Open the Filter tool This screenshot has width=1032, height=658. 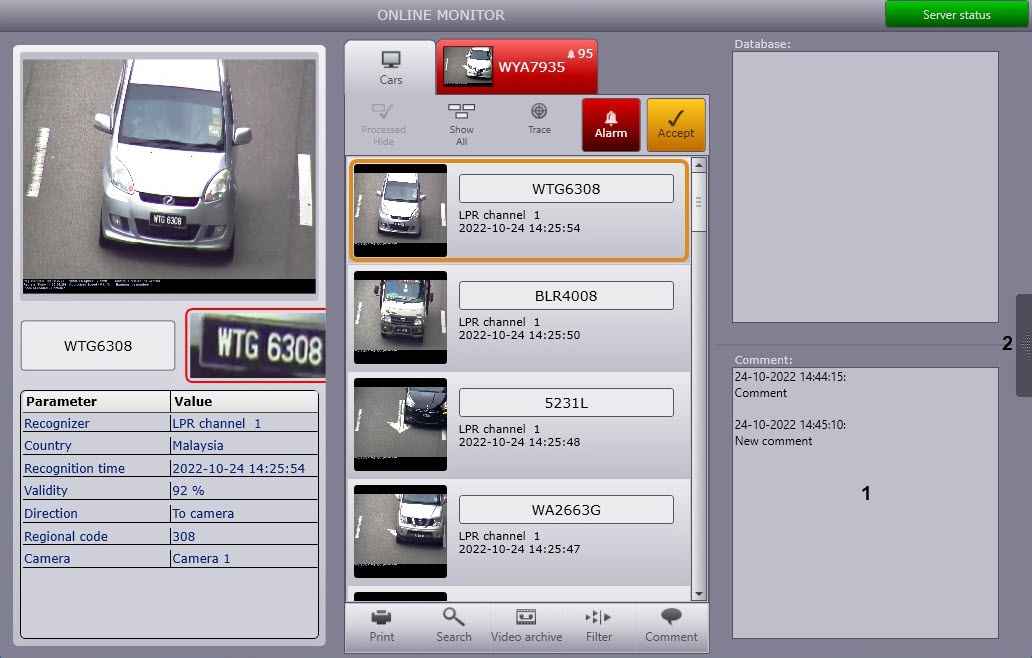(x=599, y=626)
